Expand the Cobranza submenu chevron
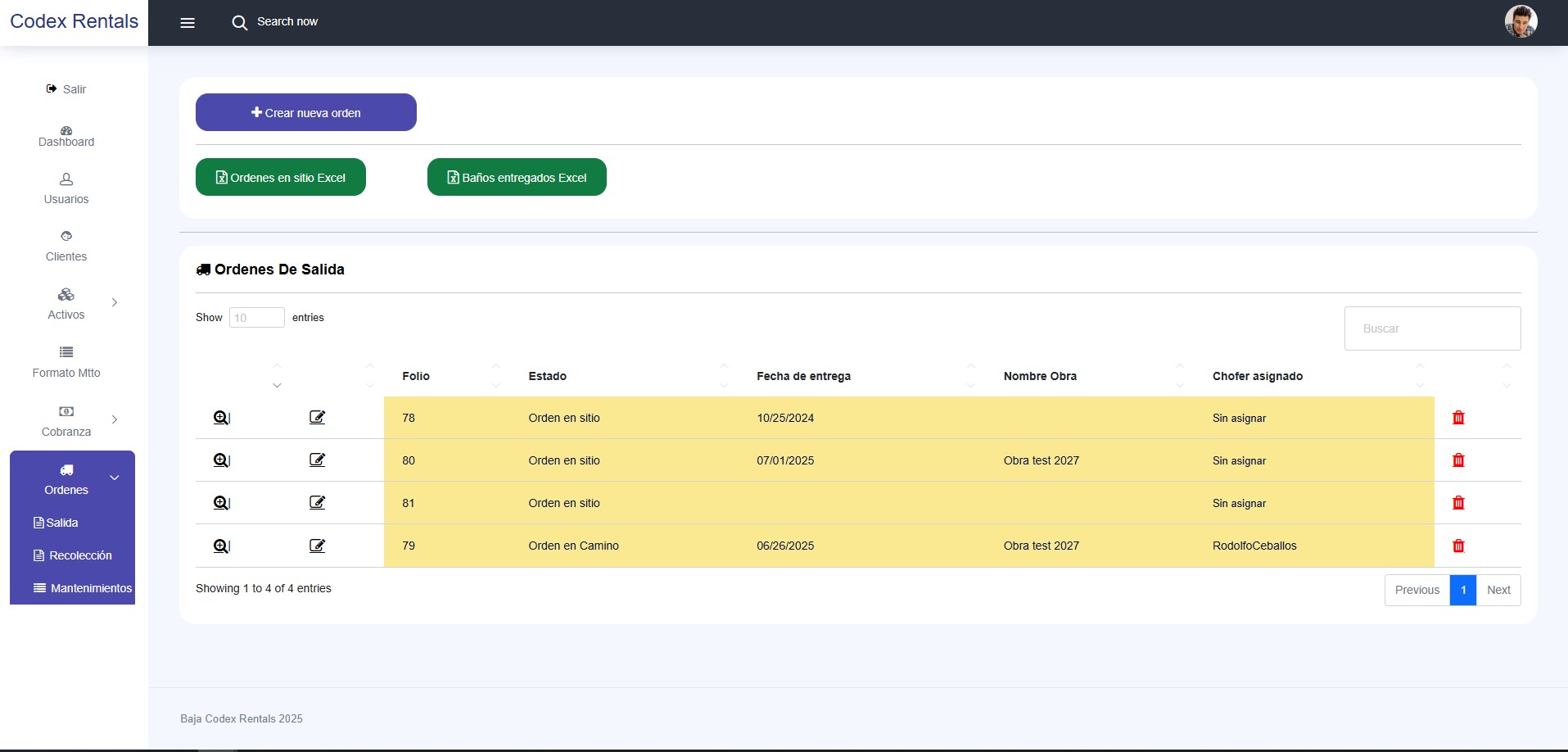The image size is (1568, 752). pyautogui.click(x=115, y=419)
